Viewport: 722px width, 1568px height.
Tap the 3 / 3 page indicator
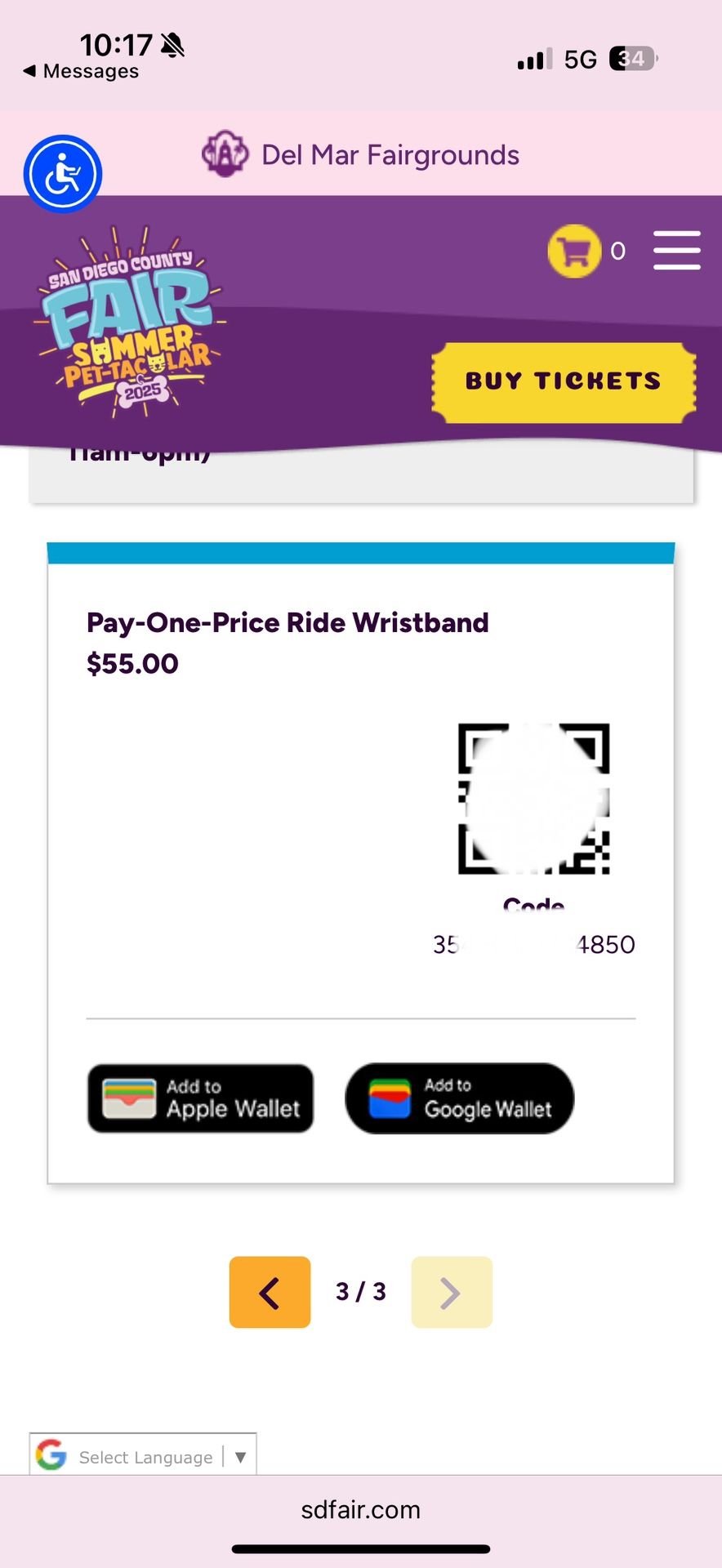361,1291
